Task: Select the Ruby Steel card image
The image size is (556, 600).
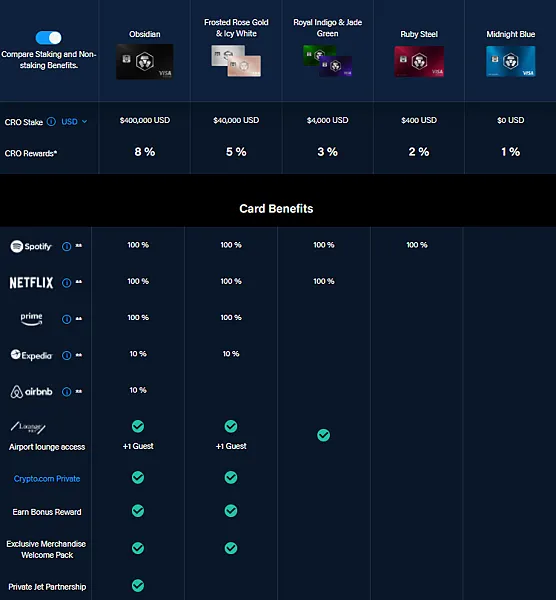Action: (419, 61)
